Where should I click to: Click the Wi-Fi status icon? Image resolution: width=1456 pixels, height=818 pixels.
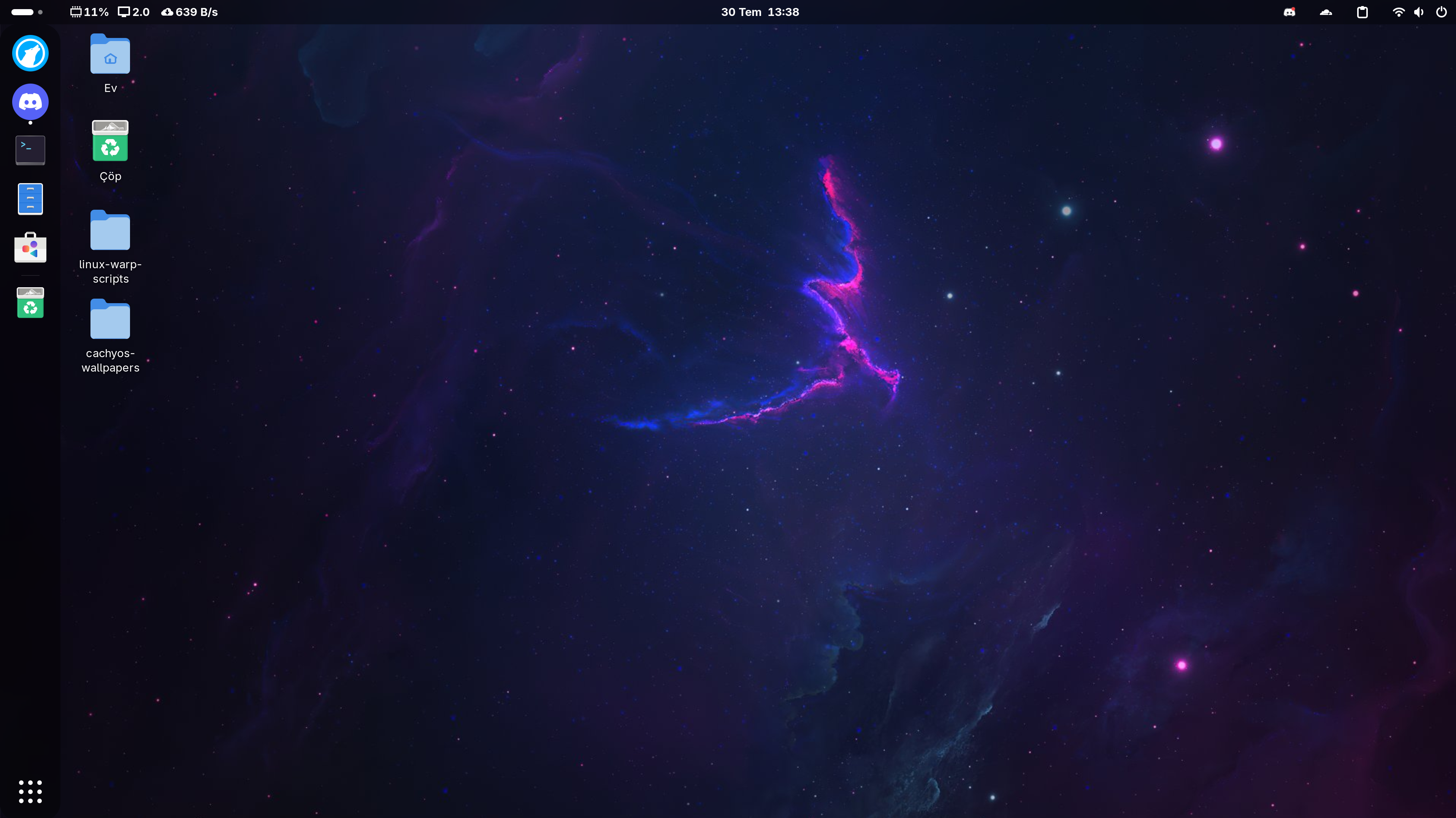coord(1398,12)
